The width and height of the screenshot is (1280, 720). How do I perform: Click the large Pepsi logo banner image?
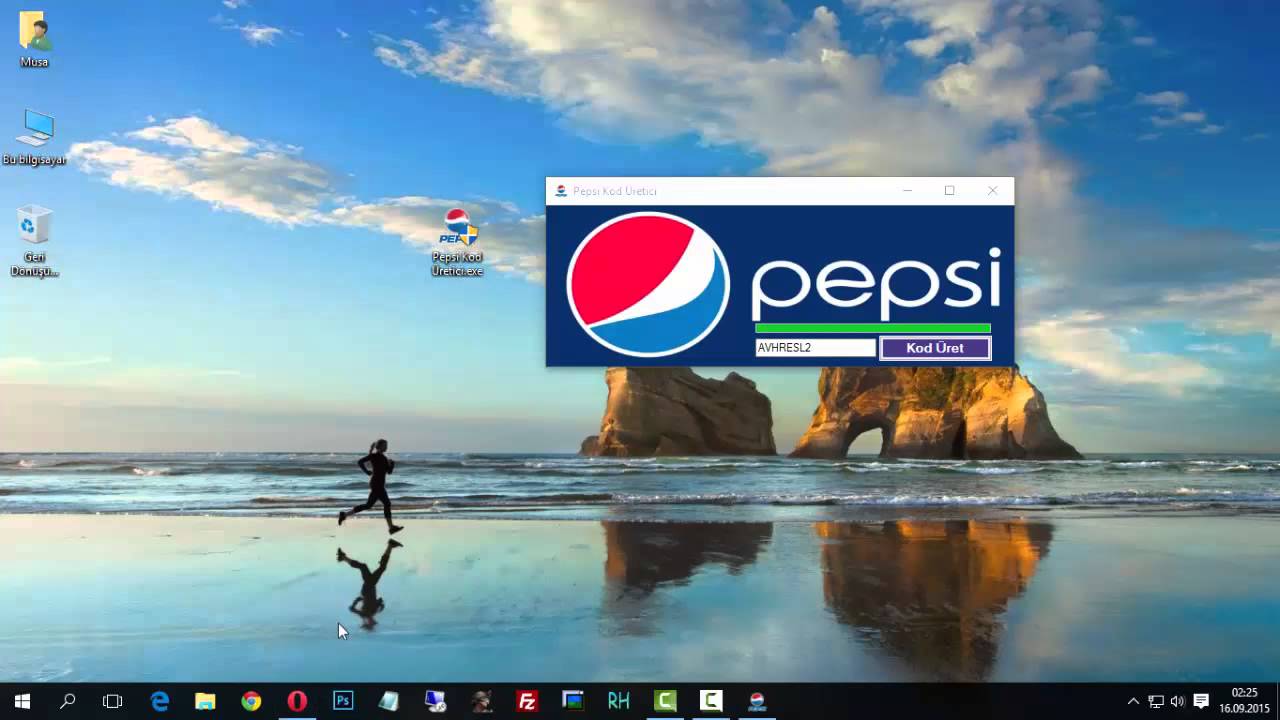780,285
